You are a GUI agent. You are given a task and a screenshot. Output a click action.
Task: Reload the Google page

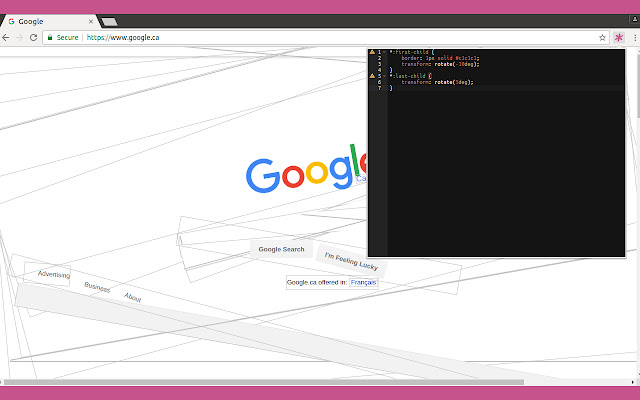pos(33,38)
